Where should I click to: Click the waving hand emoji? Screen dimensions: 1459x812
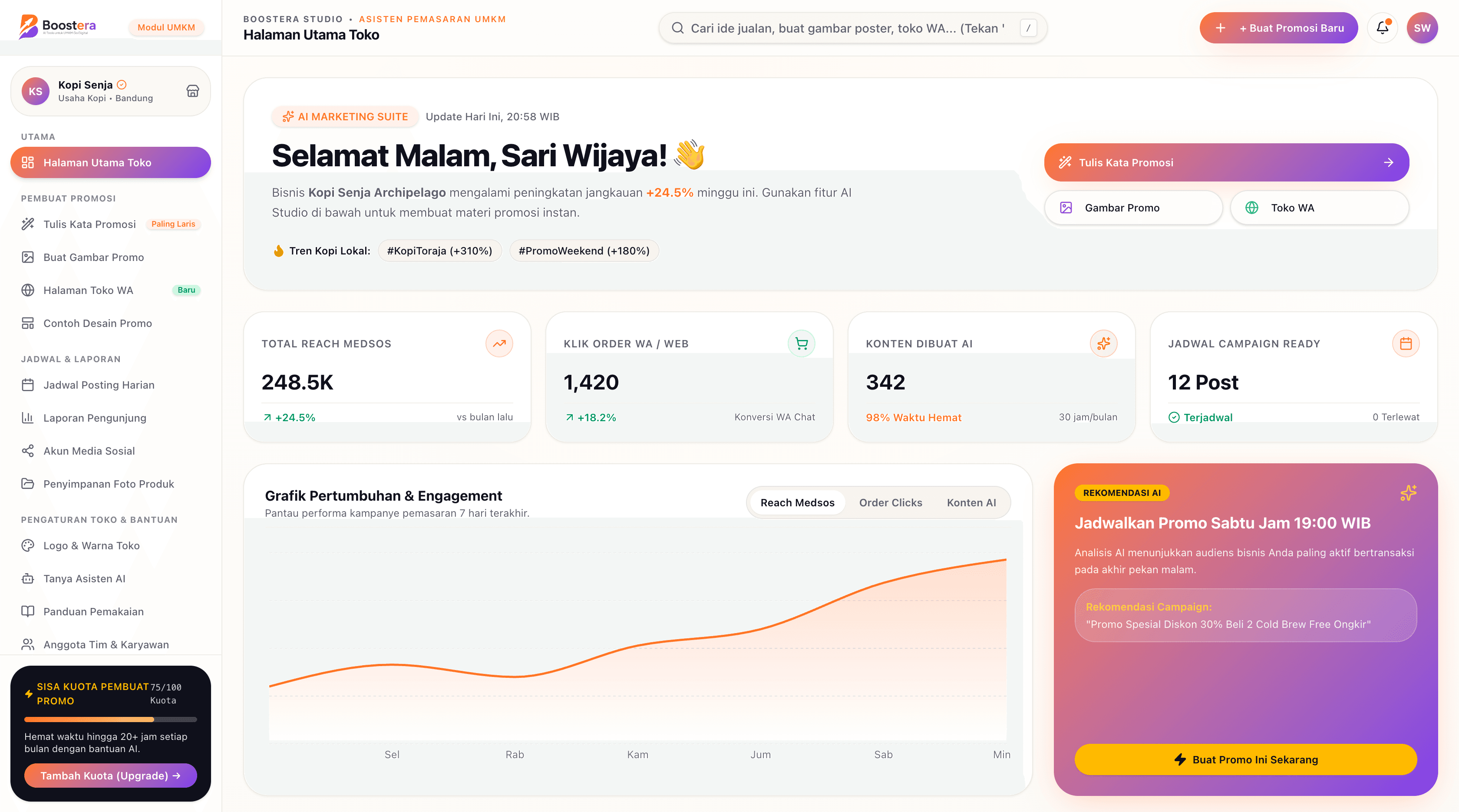click(689, 155)
